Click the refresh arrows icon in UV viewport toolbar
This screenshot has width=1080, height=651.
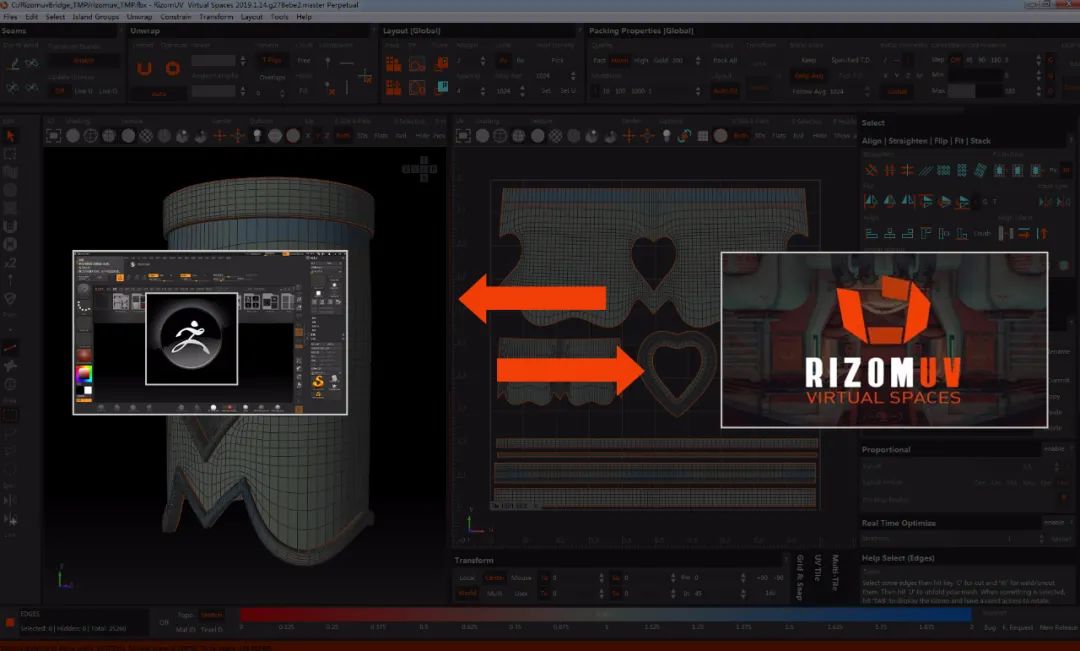(684, 136)
